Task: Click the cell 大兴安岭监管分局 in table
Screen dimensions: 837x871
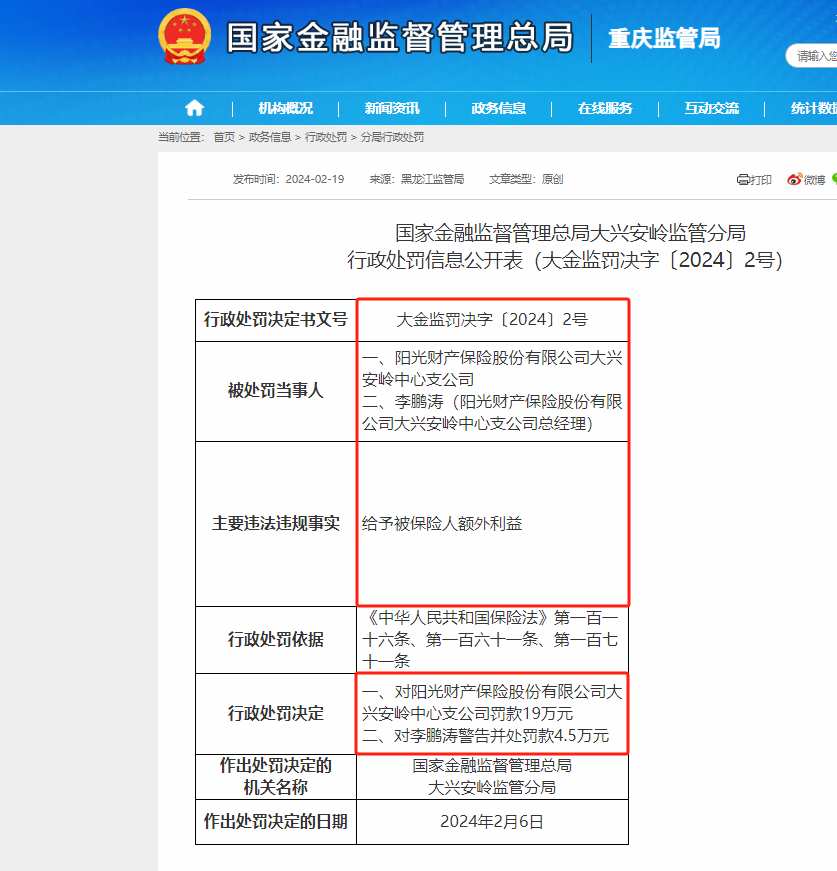Action: (492, 788)
